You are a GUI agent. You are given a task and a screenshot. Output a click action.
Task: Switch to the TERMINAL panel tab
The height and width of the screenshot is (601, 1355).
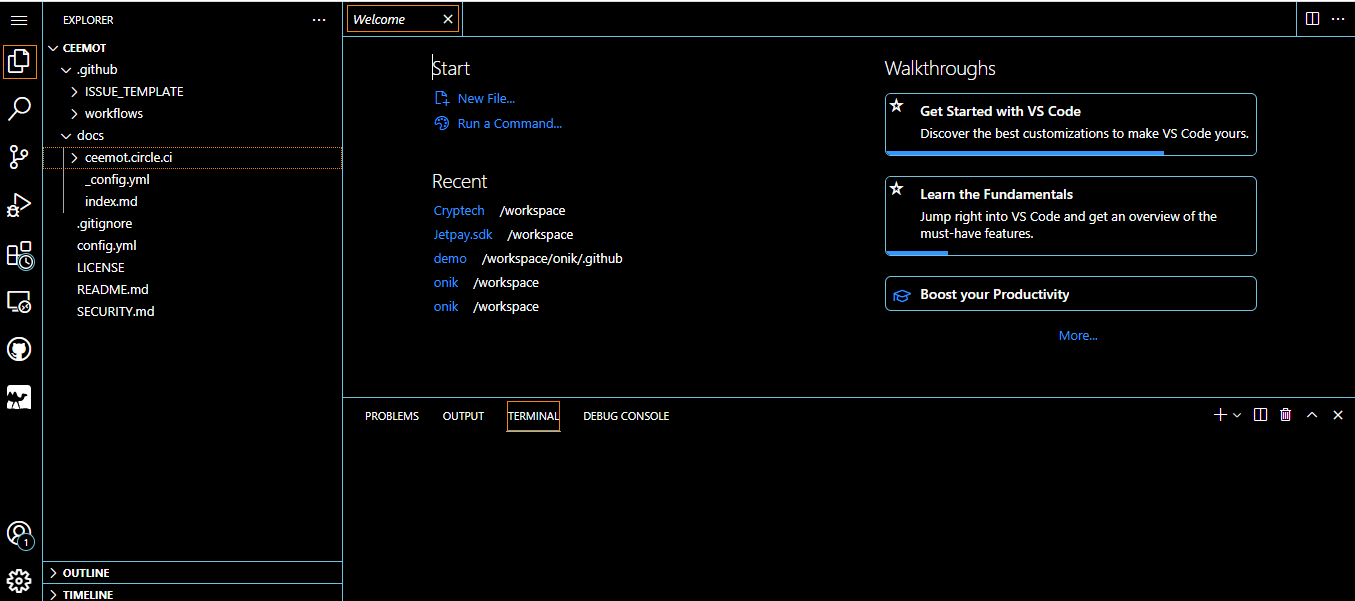click(x=533, y=416)
